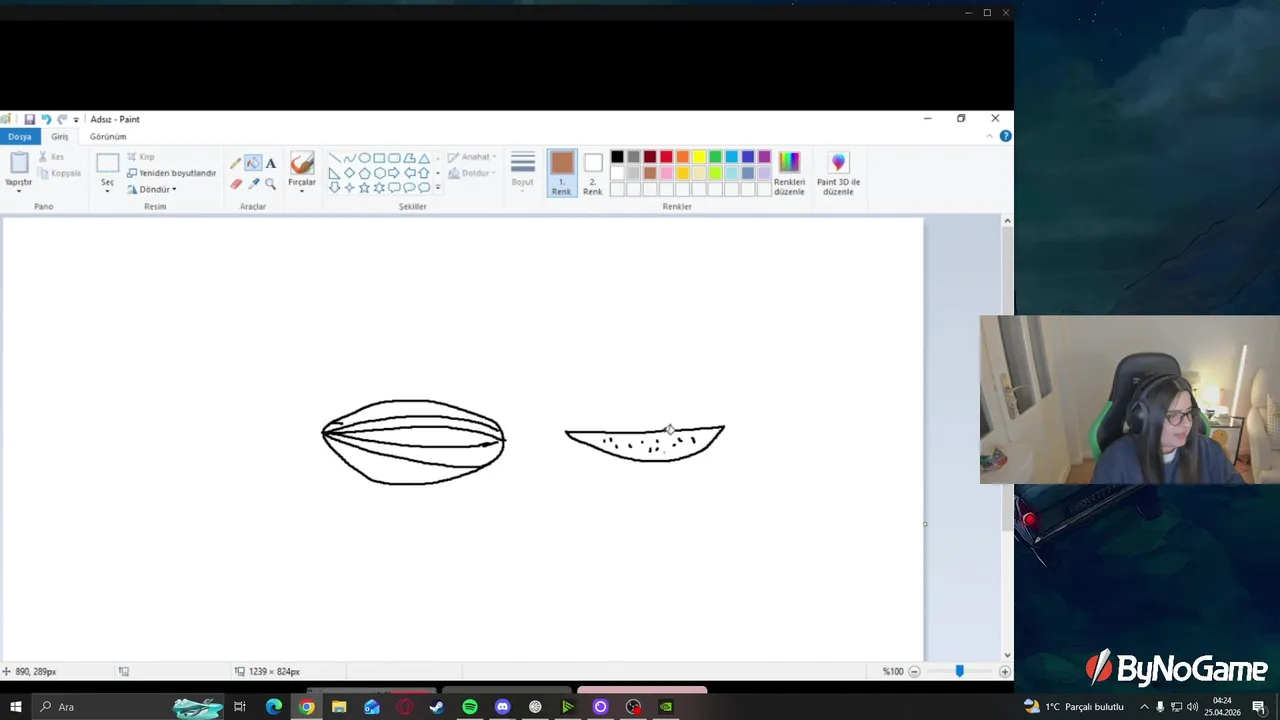Choose the Rounded rectangle shape
This screenshot has height=720, width=1280.
click(x=394, y=158)
